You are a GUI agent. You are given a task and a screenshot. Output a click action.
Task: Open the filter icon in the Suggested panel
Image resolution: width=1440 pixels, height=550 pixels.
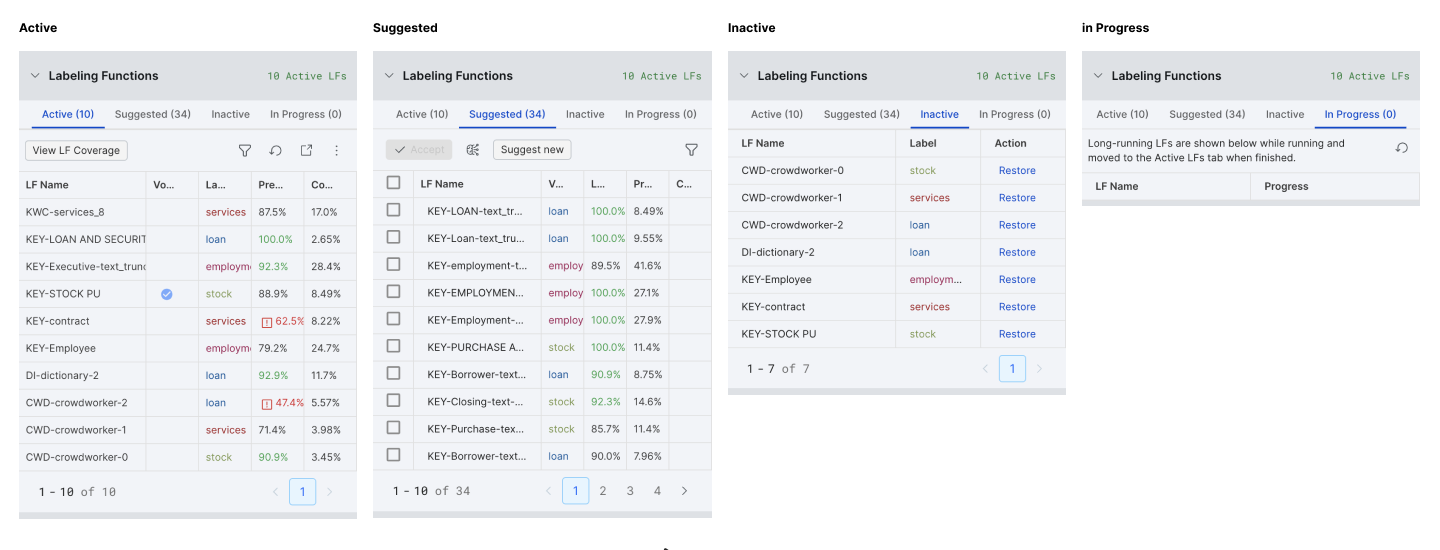click(x=691, y=150)
